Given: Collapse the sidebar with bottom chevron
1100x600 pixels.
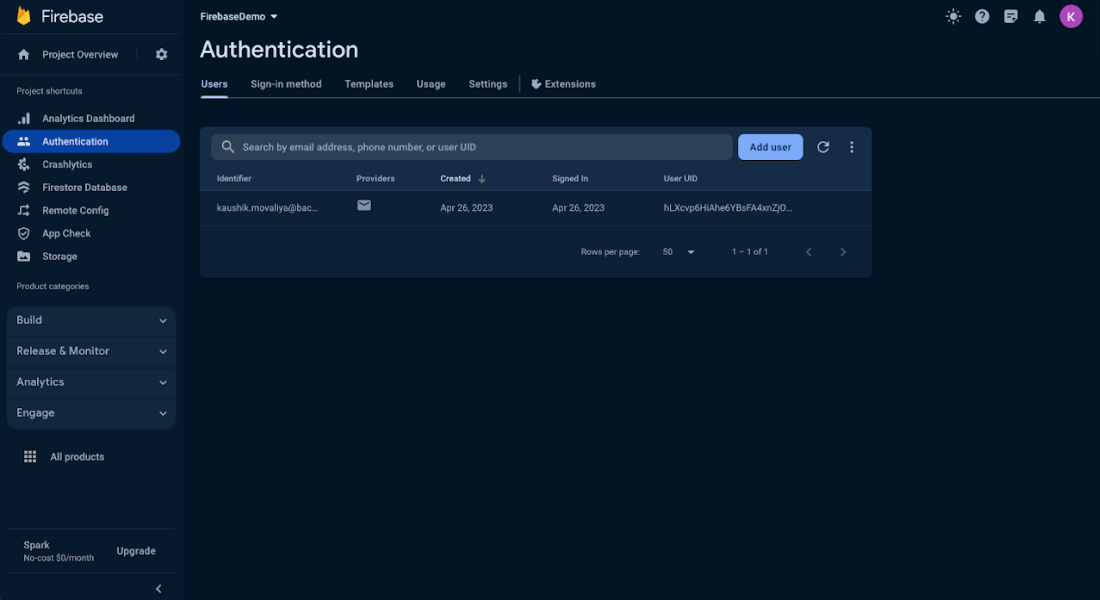Looking at the screenshot, I should point(159,589).
